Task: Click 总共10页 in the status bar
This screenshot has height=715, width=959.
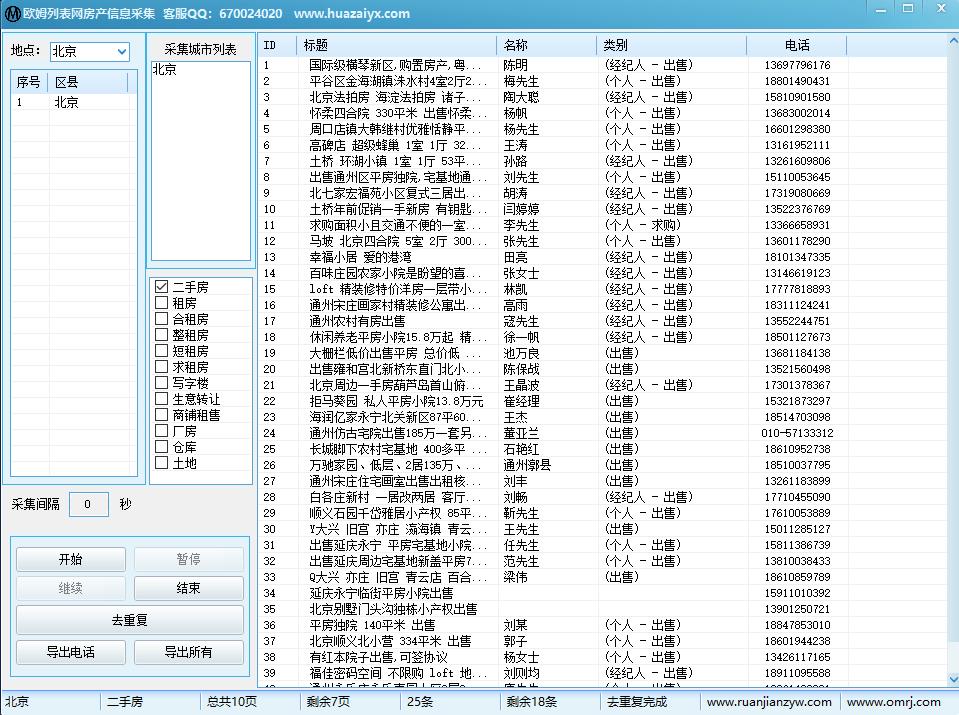Action: click(x=232, y=702)
